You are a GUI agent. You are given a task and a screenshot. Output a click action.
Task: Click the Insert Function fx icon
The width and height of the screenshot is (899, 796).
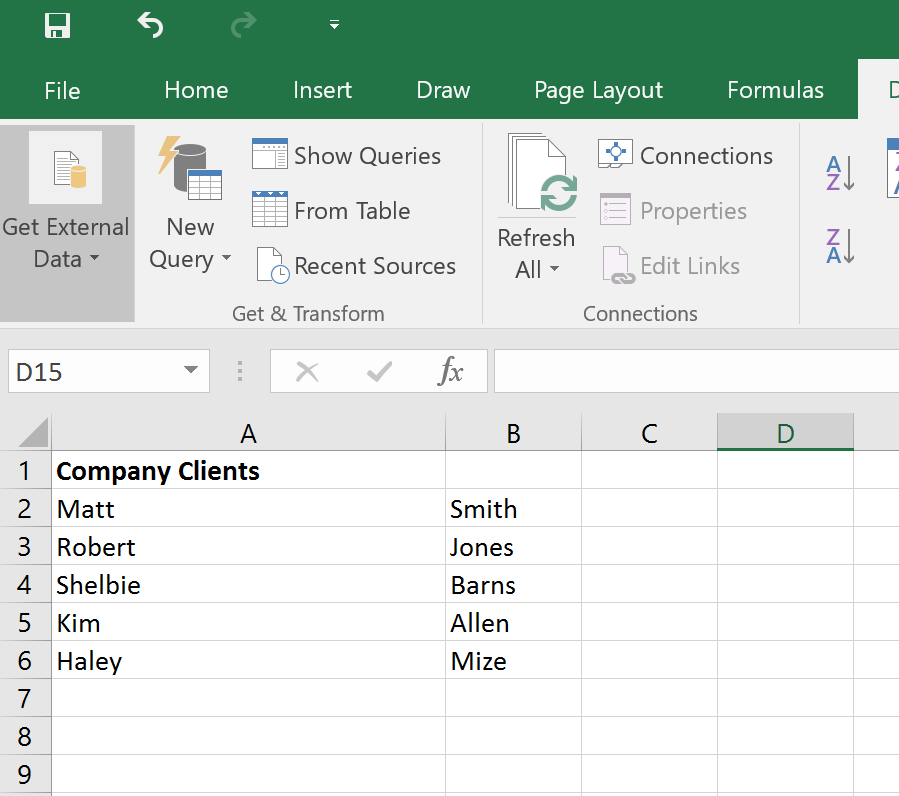click(451, 371)
